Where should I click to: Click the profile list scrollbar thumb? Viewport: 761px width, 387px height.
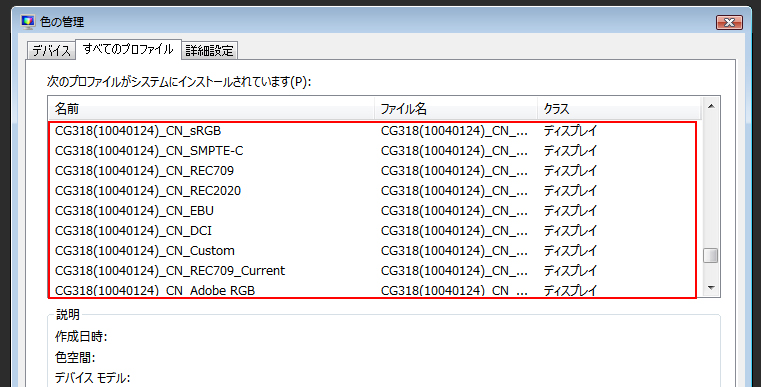click(x=711, y=255)
